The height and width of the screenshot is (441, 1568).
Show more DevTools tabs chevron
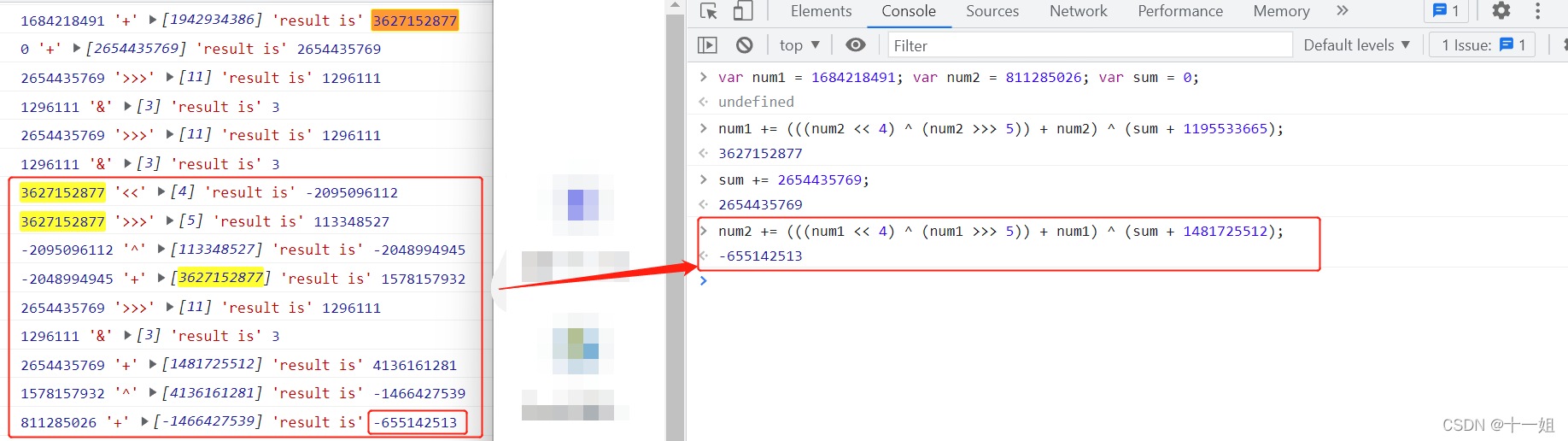click(x=1342, y=11)
